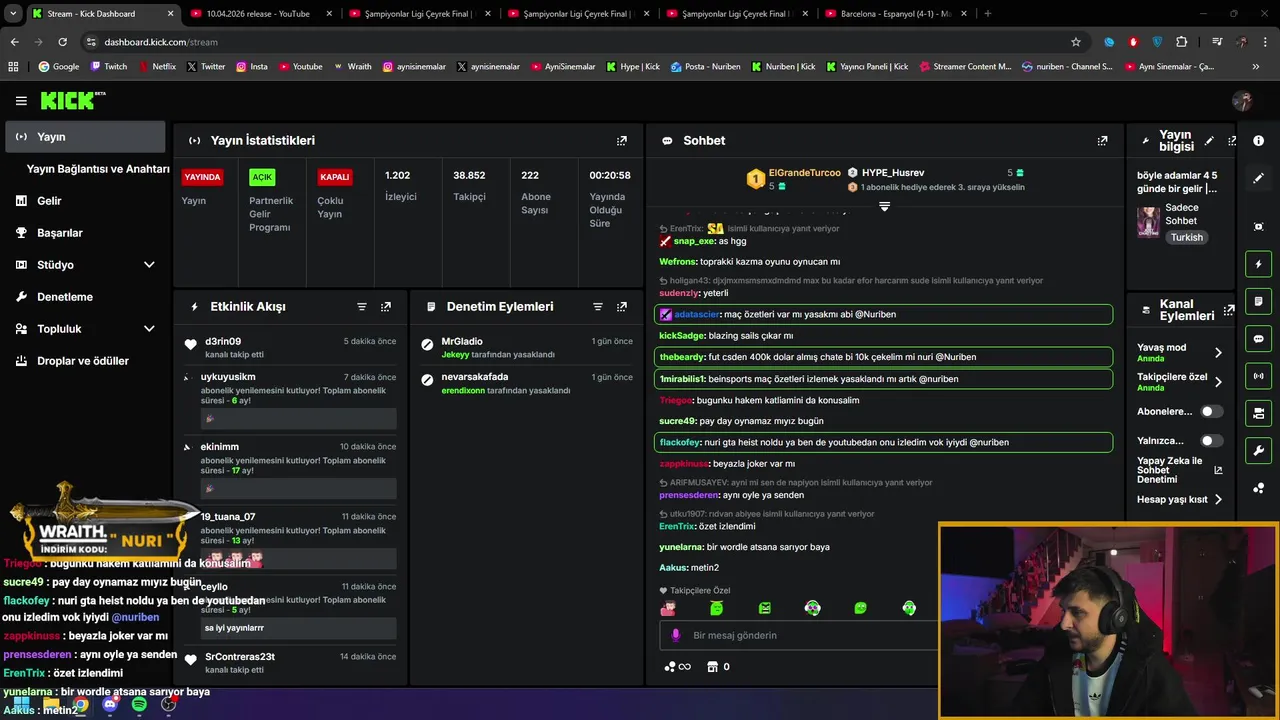Open the profile avatar in Kick header
The image size is (1280, 720).
1242,101
